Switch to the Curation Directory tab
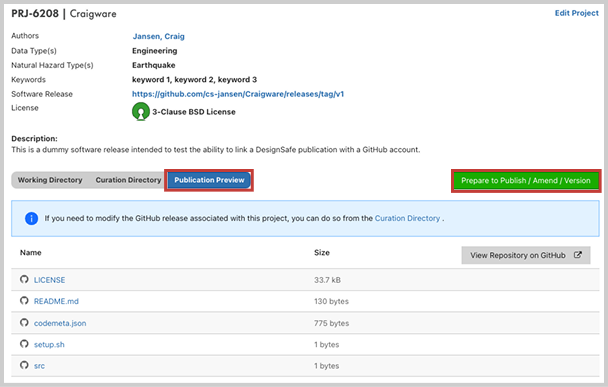 click(128, 180)
